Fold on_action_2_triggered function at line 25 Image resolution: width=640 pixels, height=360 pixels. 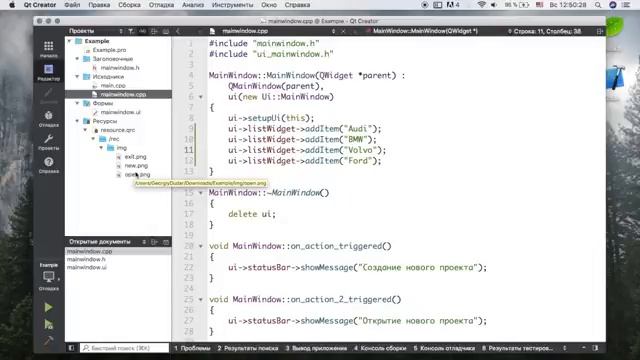pyautogui.click(x=200, y=300)
